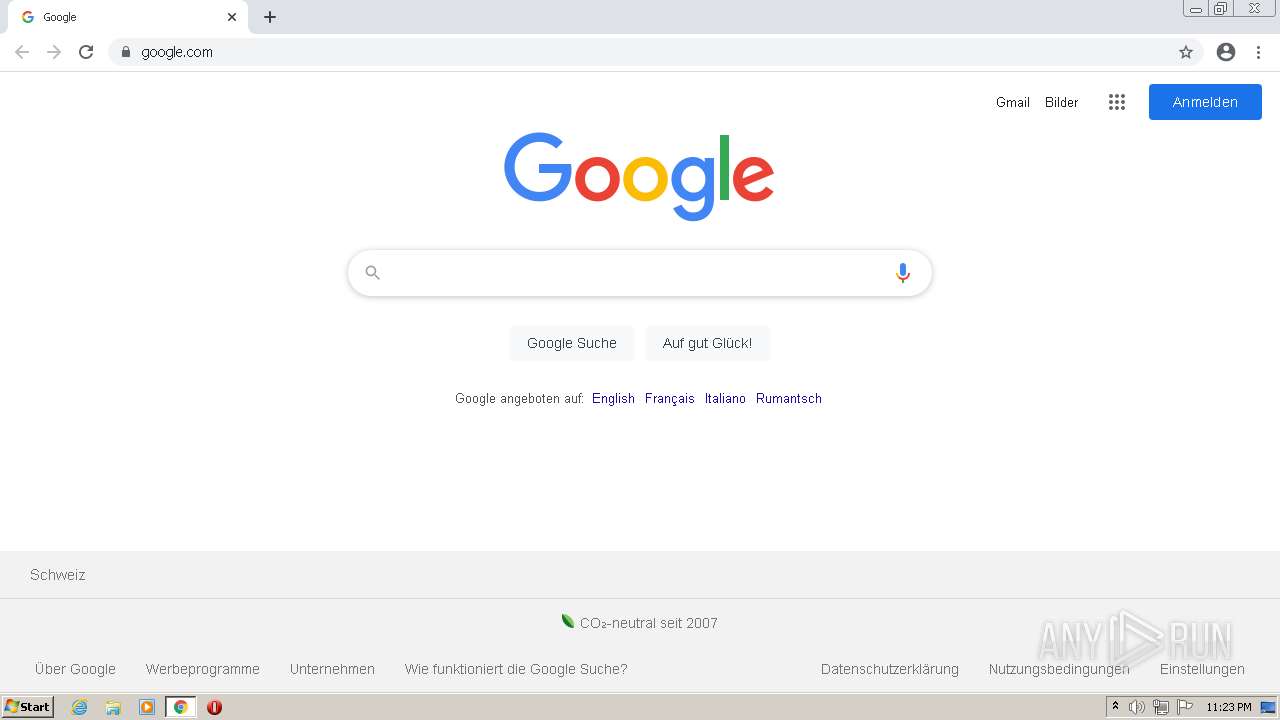Click the magnifier icon in search box
The image size is (1280, 720).
tap(373, 273)
